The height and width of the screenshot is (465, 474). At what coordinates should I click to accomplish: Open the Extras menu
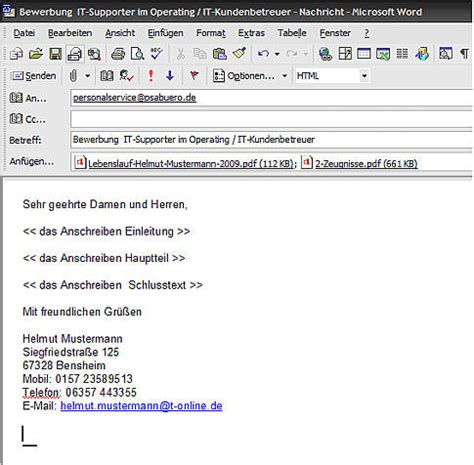(251, 33)
